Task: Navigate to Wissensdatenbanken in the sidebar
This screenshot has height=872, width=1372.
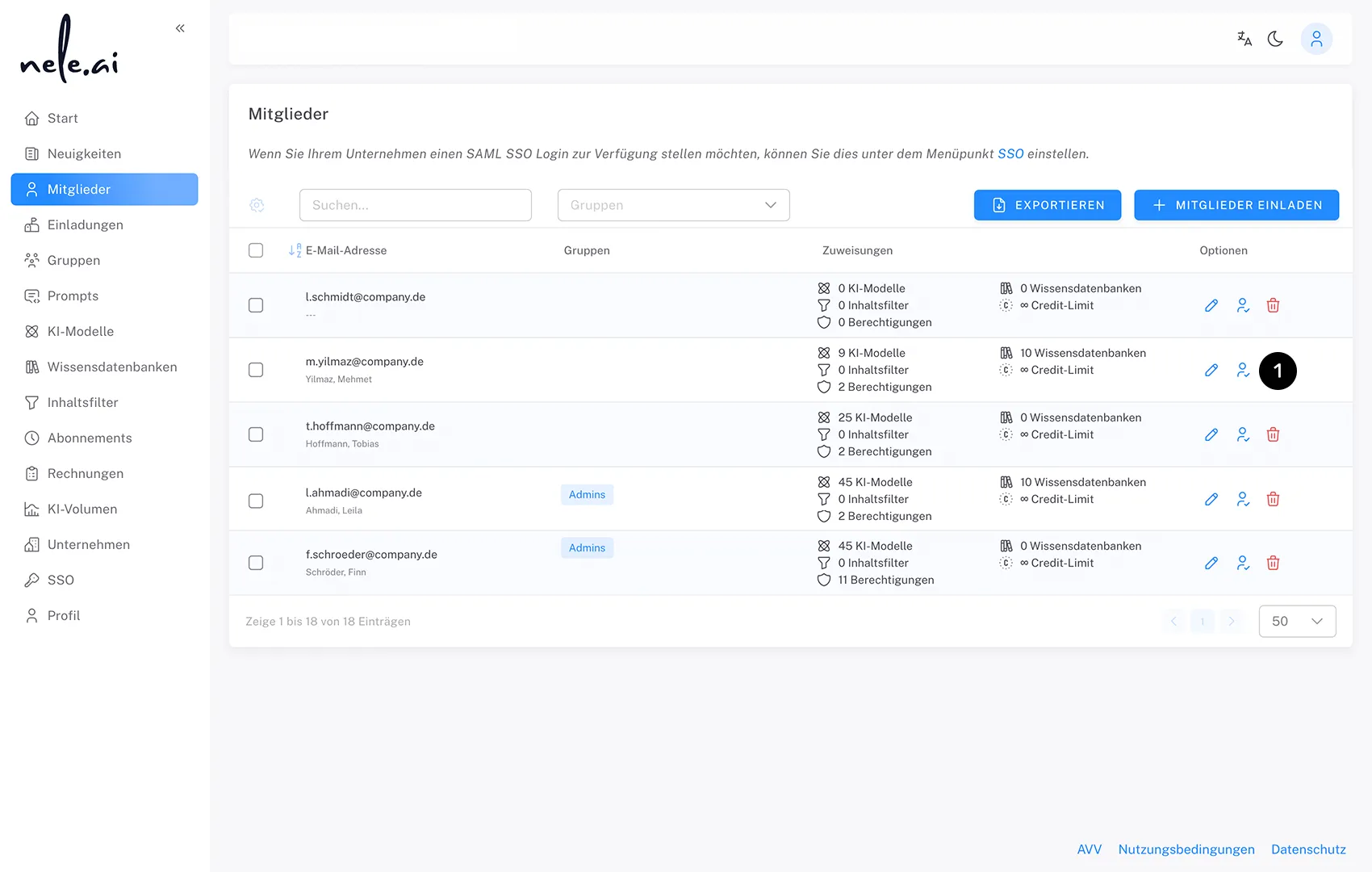Action: tap(111, 367)
